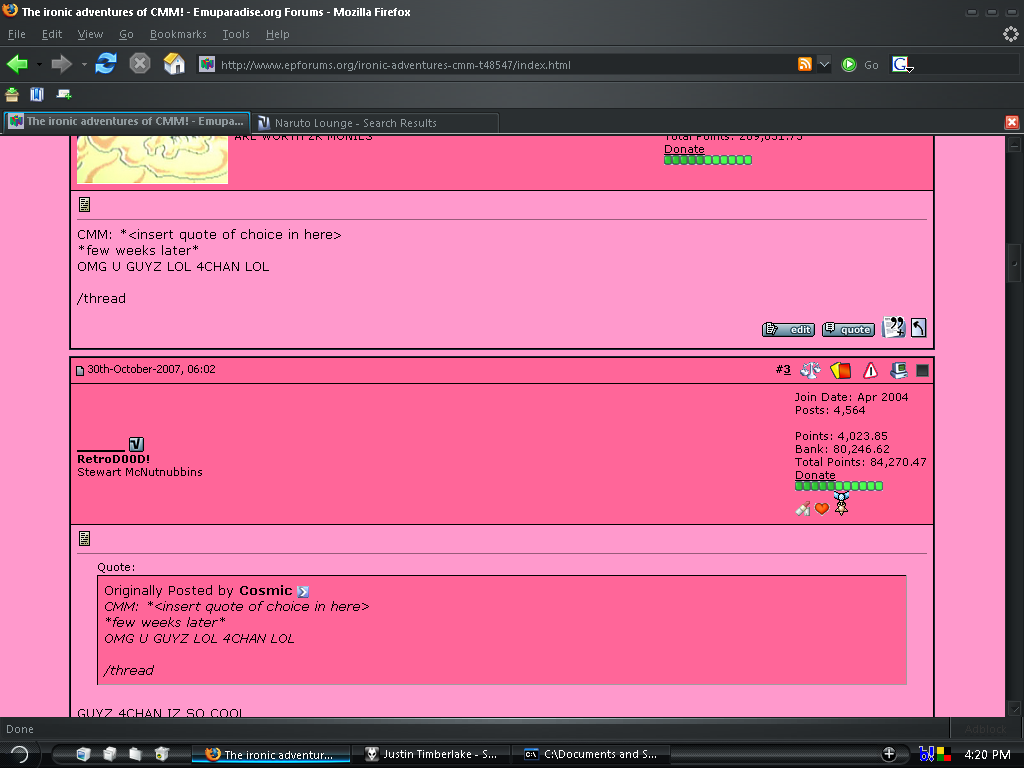Click the post number #3 link

(x=783, y=370)
